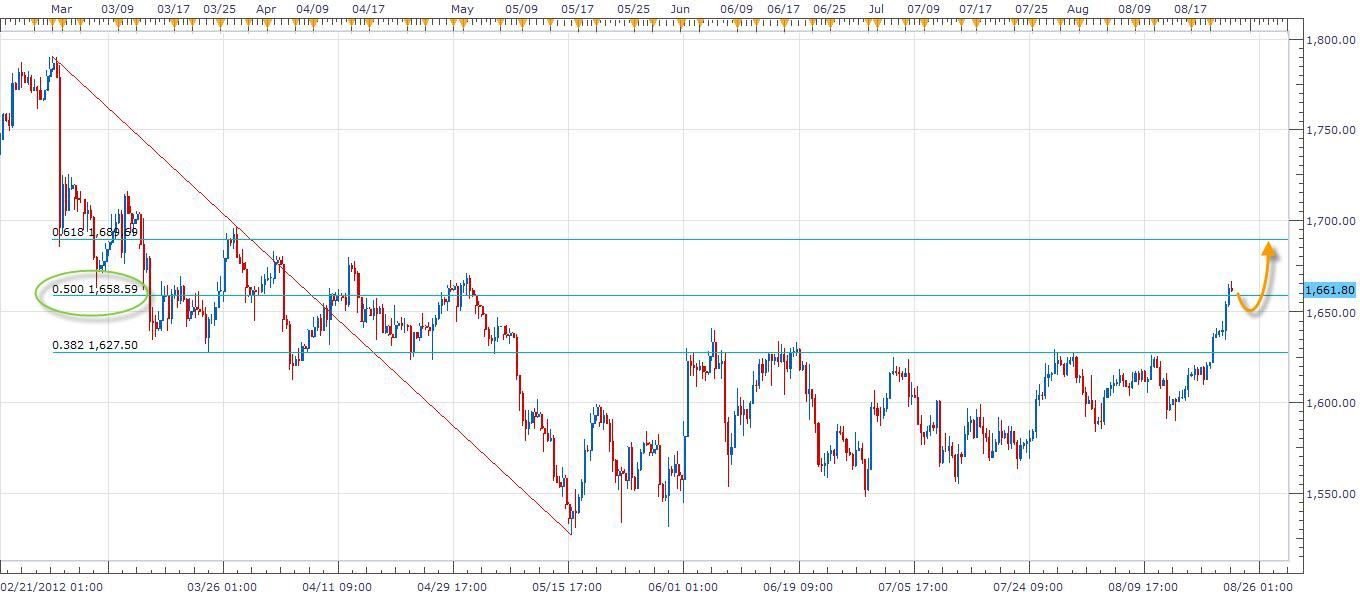Click the 1,800.00 price axis label
This screenshot has width=1360, height=598.
(1331, 40)
